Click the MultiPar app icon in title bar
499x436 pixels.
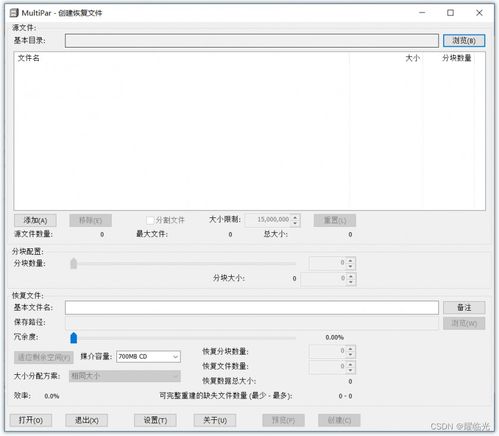14,13
